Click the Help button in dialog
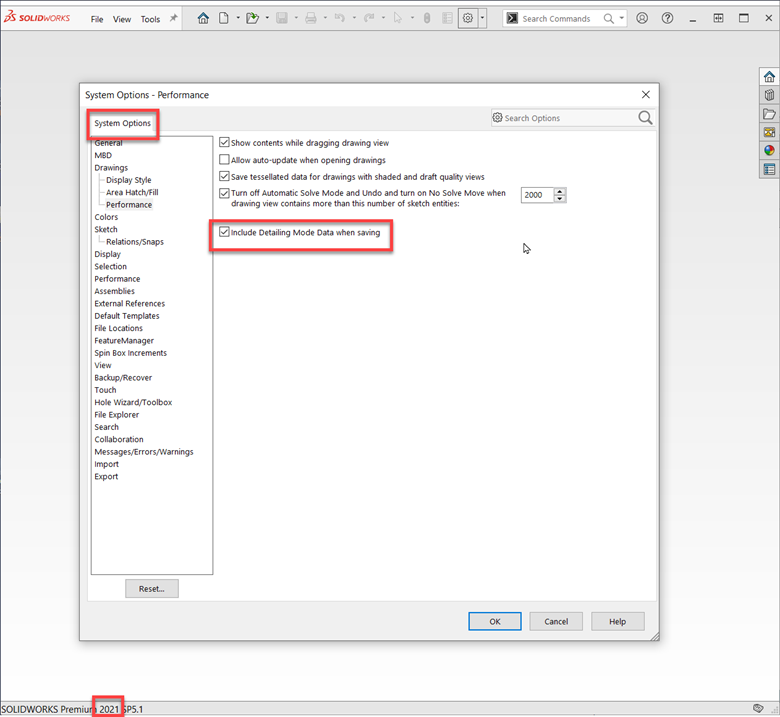Screen dimensions: 780x717 618,621
